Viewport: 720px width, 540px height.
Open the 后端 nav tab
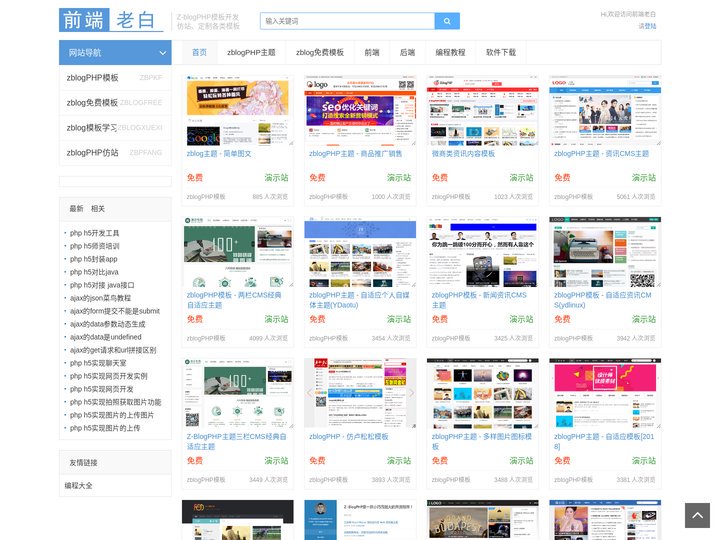[x=407, y=52]
